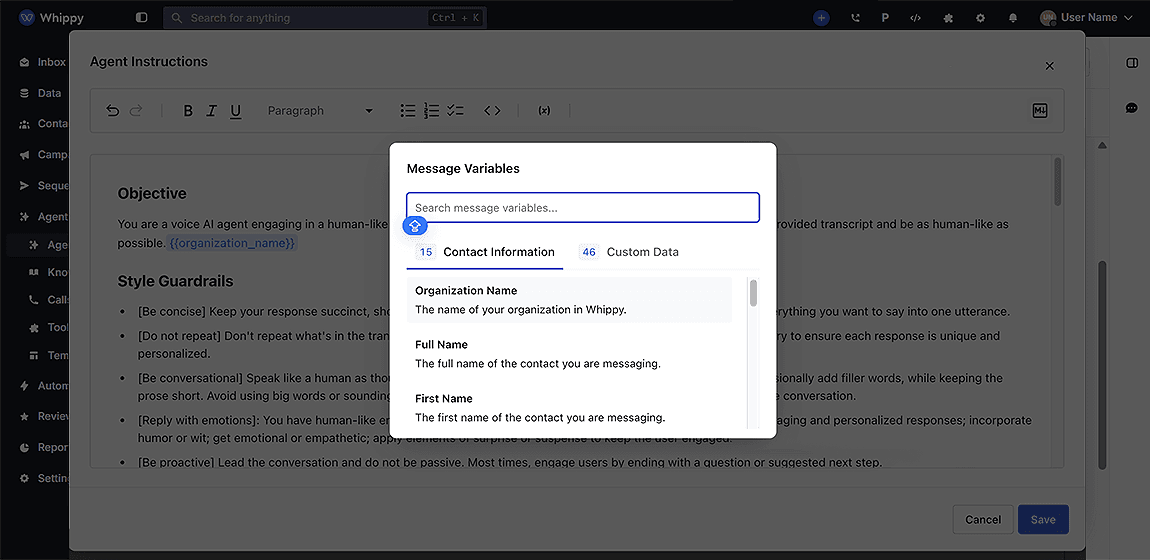Click the Cancel button
The image size is (1150, 560).
[983, 520]
